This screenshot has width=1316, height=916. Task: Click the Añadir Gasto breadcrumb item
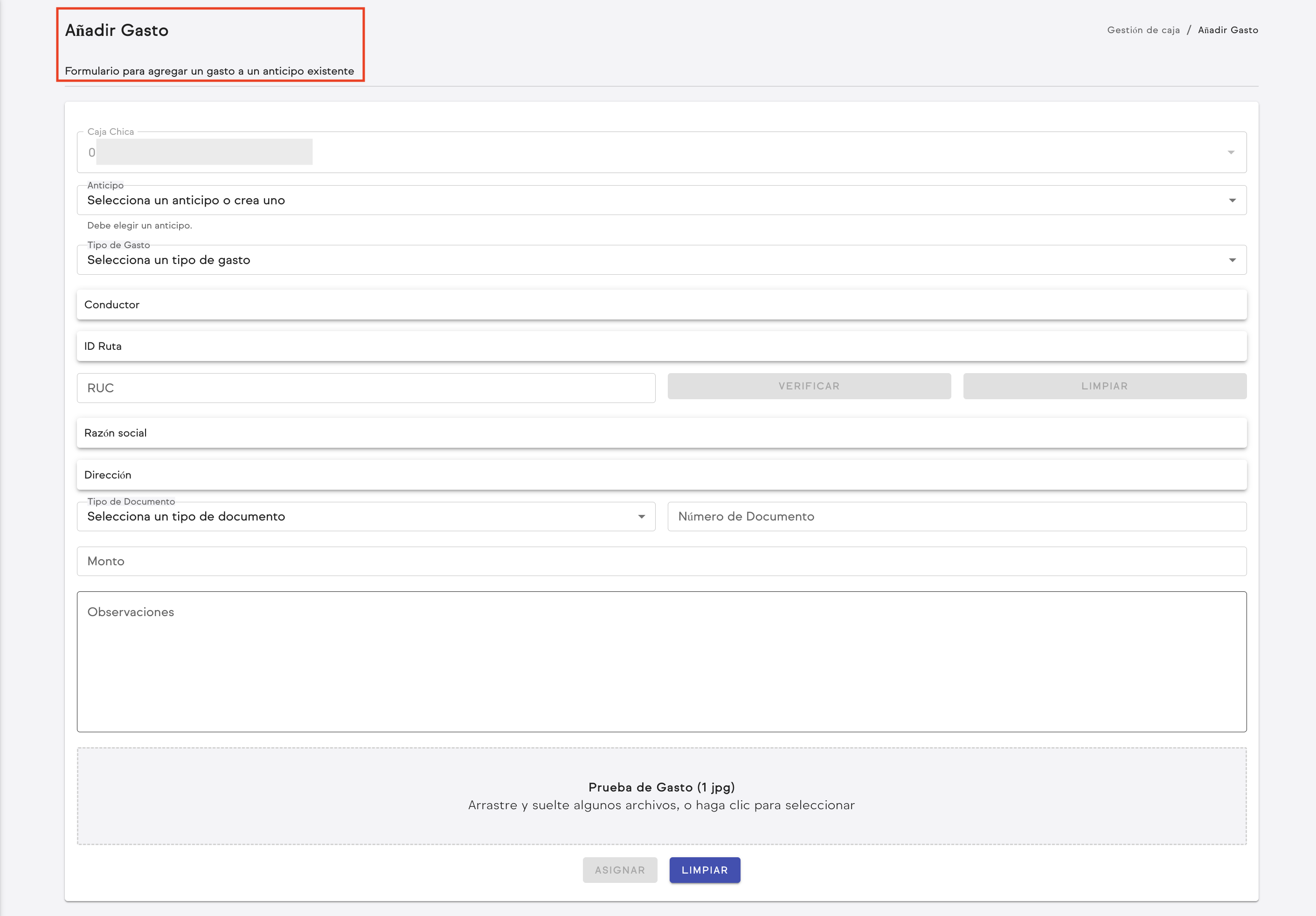pos(1228,30)
